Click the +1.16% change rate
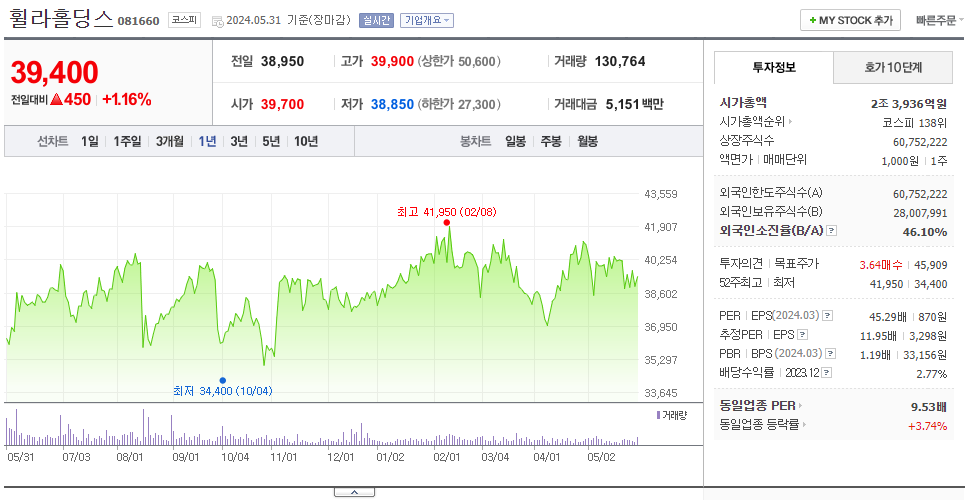Image resolution: width=968 pixels, height=500 pixels. (127, 99)
